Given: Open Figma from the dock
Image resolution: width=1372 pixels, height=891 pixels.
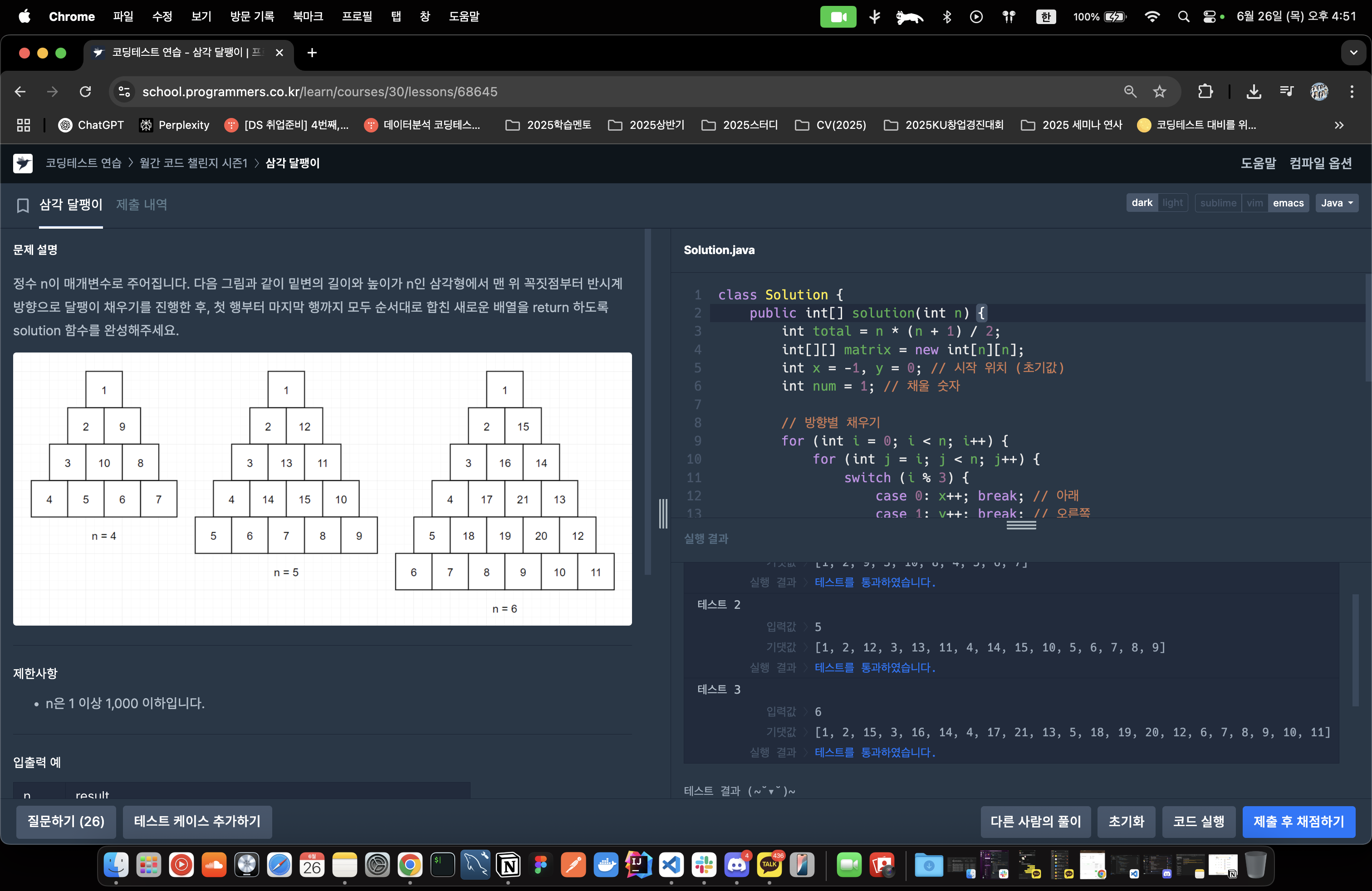Looking at the screenshot, I should pos(541,865).
